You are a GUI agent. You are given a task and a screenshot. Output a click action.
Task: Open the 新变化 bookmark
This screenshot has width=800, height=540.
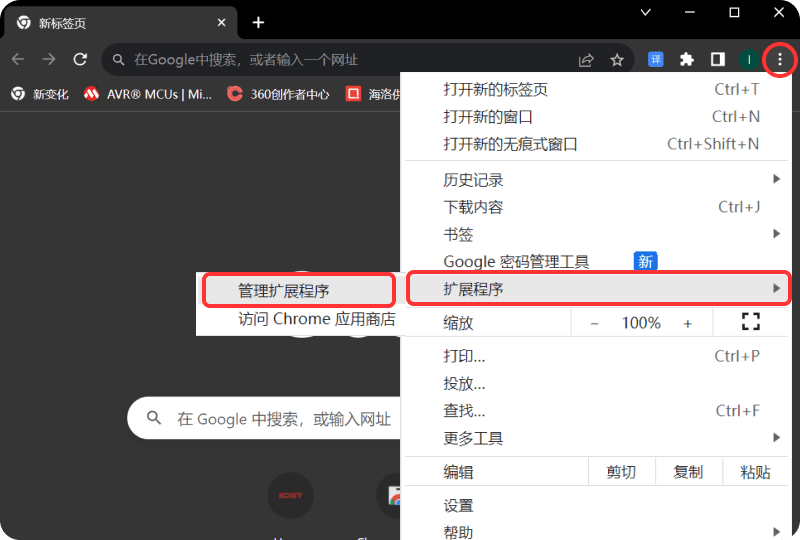coord(40,94)
